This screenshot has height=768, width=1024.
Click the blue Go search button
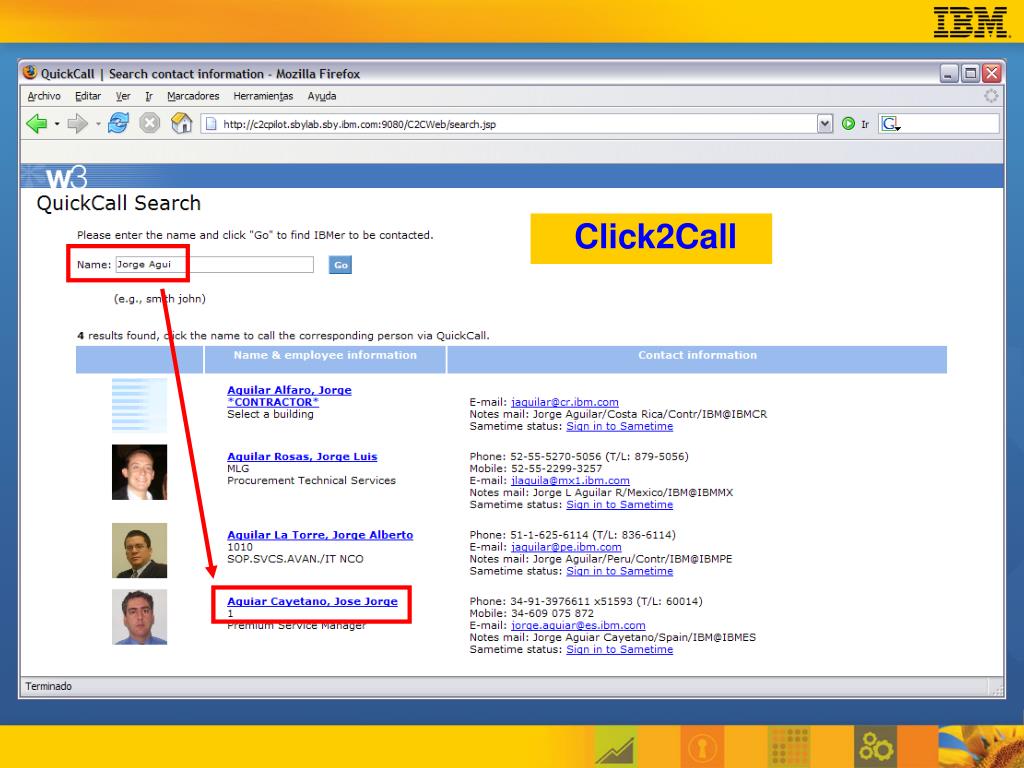[340, 264]
